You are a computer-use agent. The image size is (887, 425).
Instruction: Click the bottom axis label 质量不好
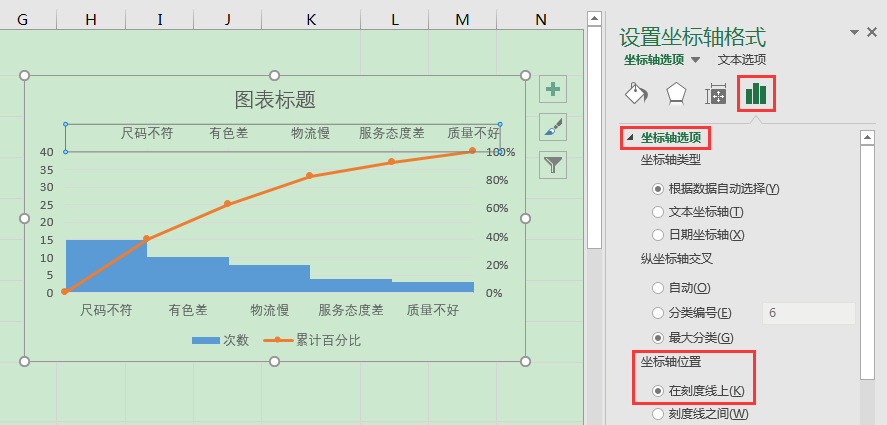[x=433, y=310]
